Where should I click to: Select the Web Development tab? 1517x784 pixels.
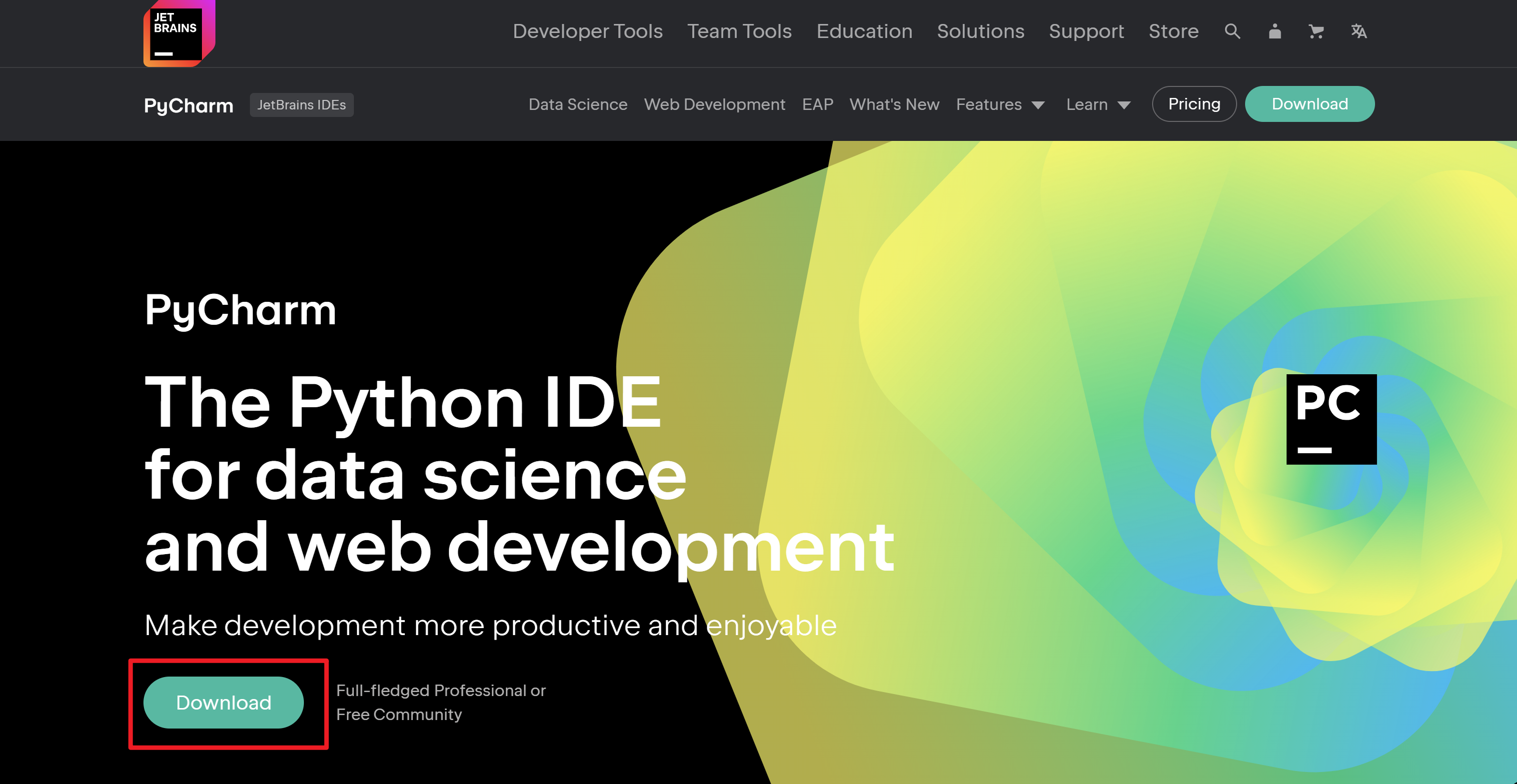[x=715, y=104]
